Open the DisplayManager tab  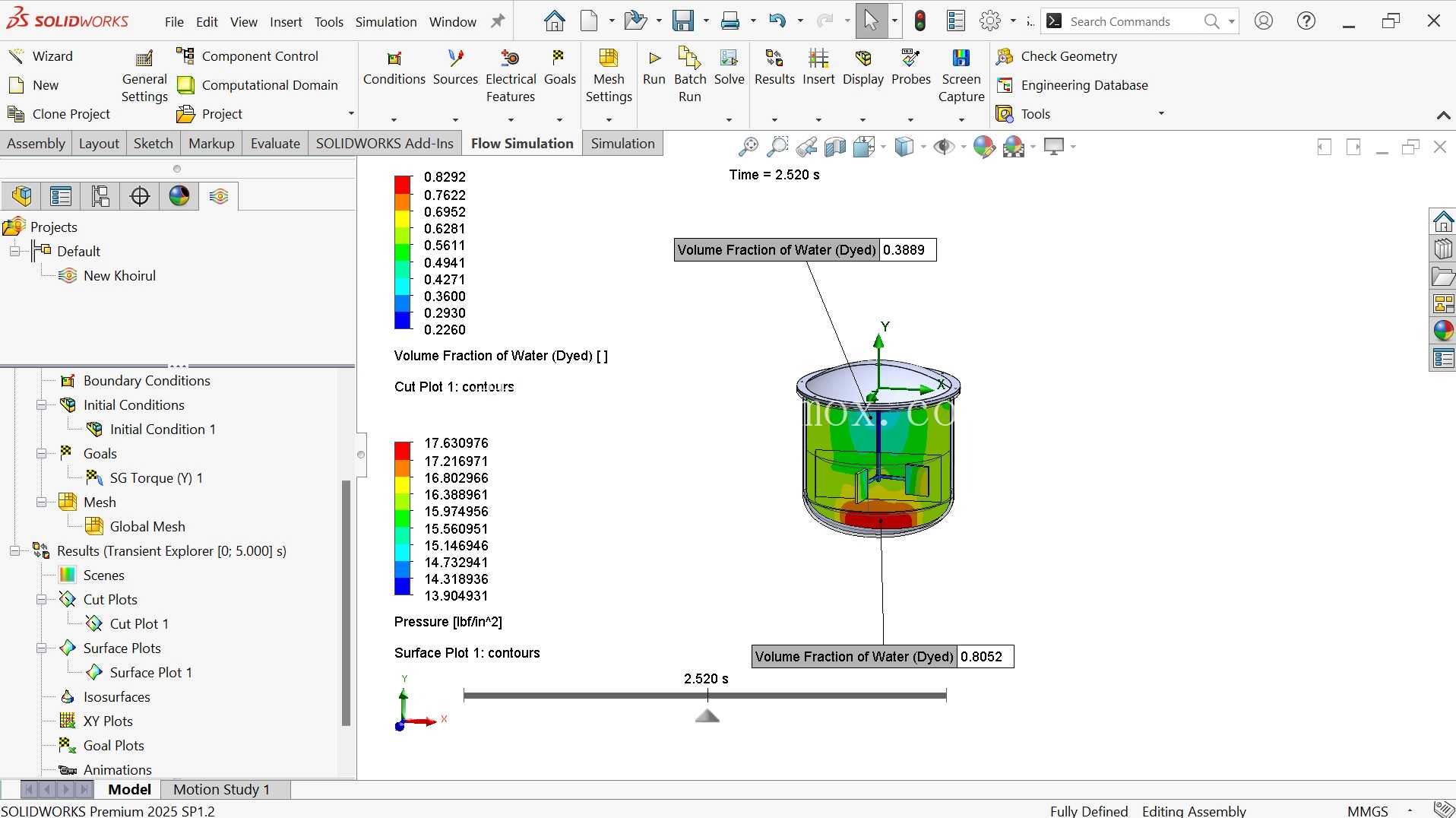(x=179, y=196)
